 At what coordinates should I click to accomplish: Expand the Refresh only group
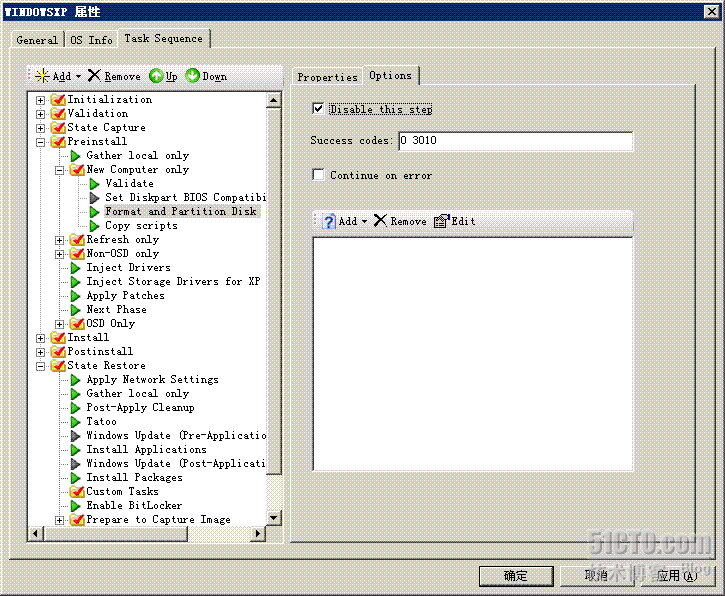point(60,240)
